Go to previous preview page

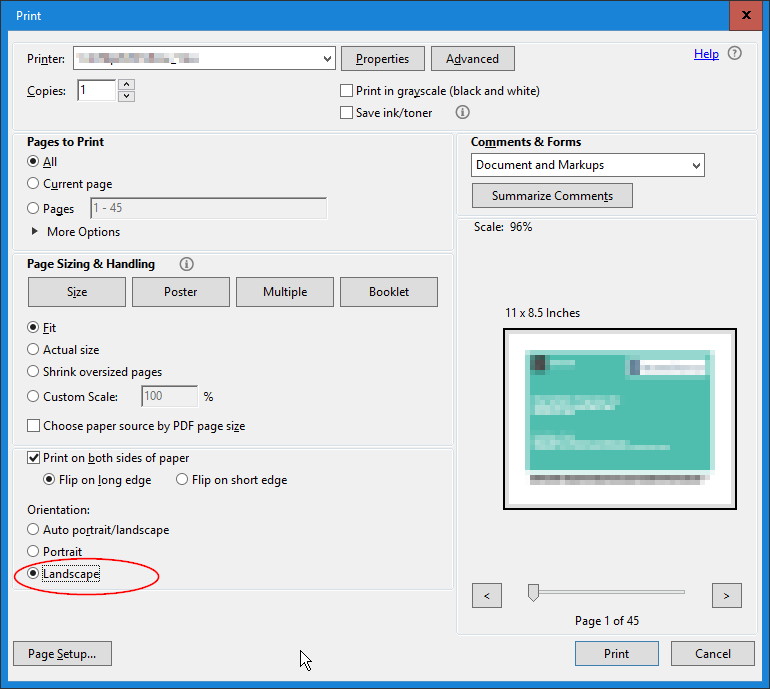click(x=487, y=596)
